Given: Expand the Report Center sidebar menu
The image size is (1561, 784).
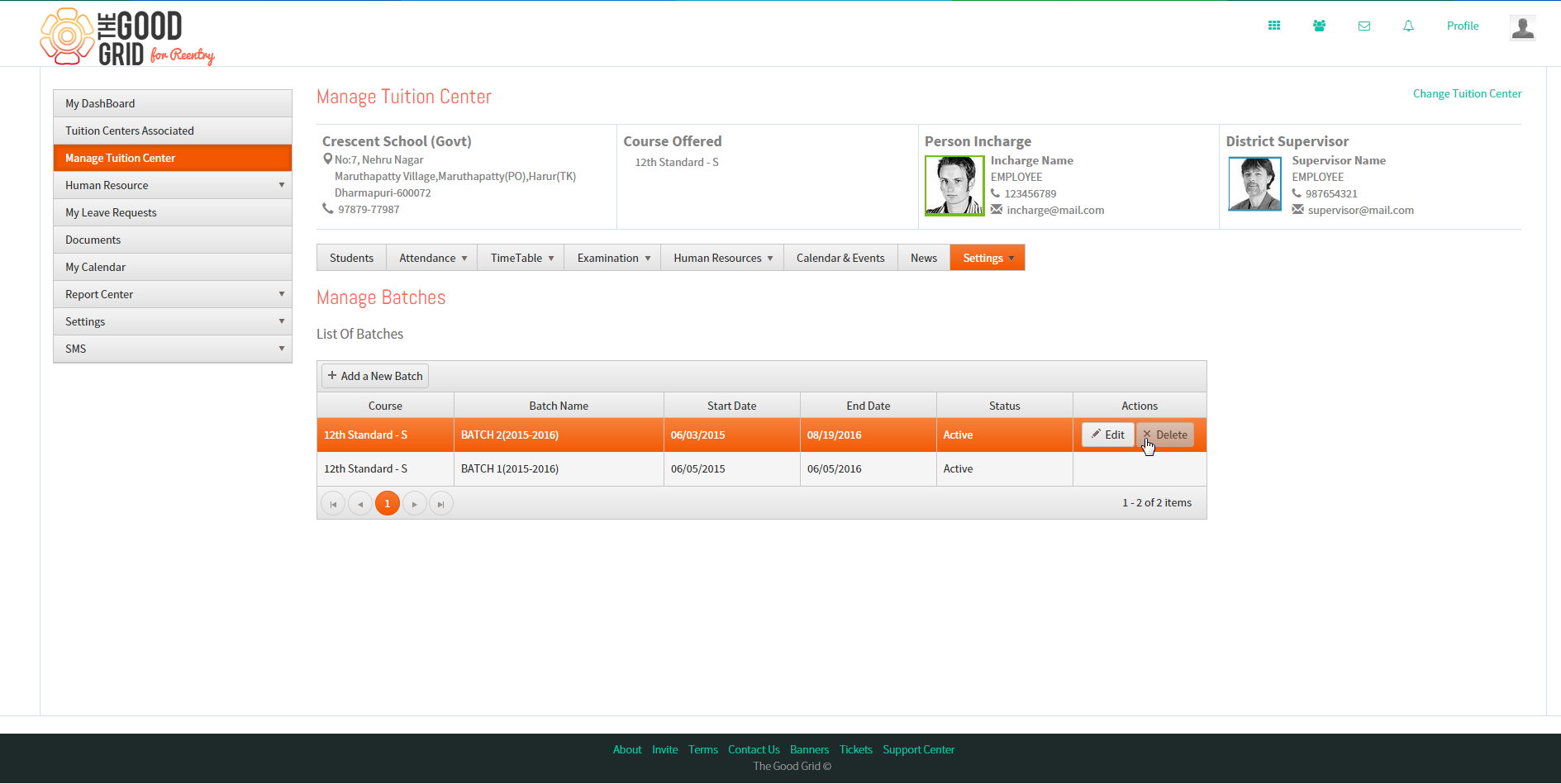Looking at the screenshot, I should pyautogui.click(x=173, y=294).
